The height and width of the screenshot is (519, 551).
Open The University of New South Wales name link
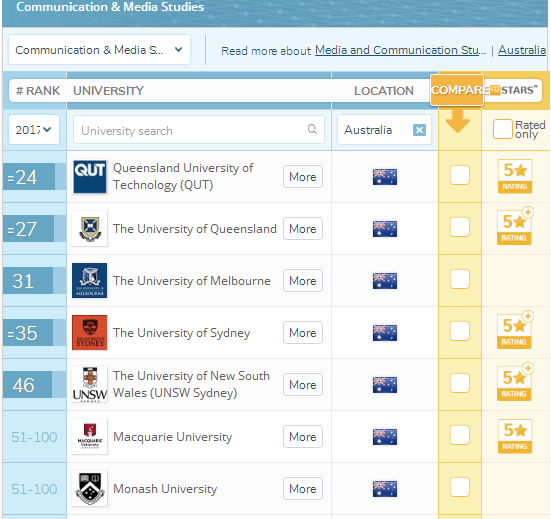192,384
